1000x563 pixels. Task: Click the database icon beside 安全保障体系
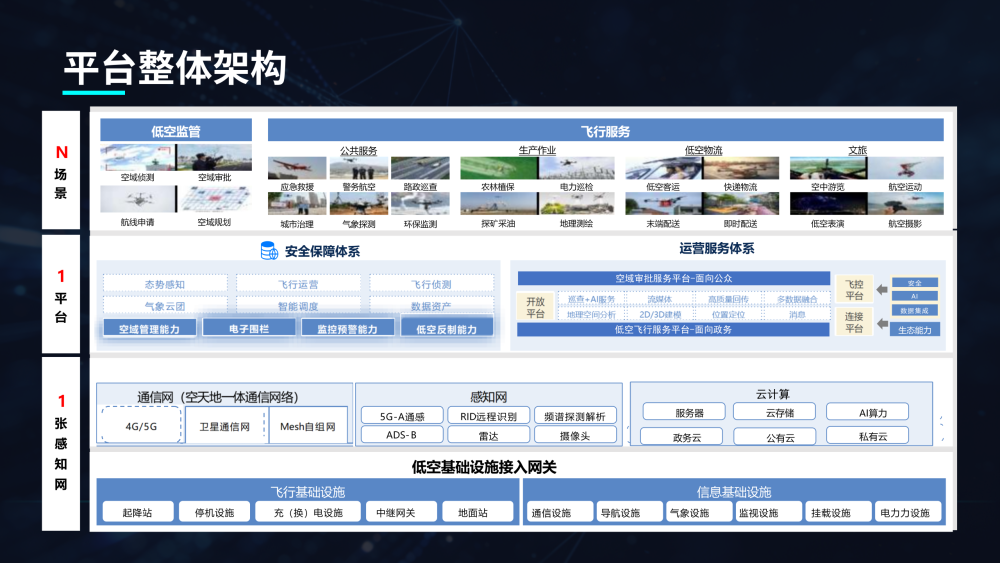[x=269, y=251]
